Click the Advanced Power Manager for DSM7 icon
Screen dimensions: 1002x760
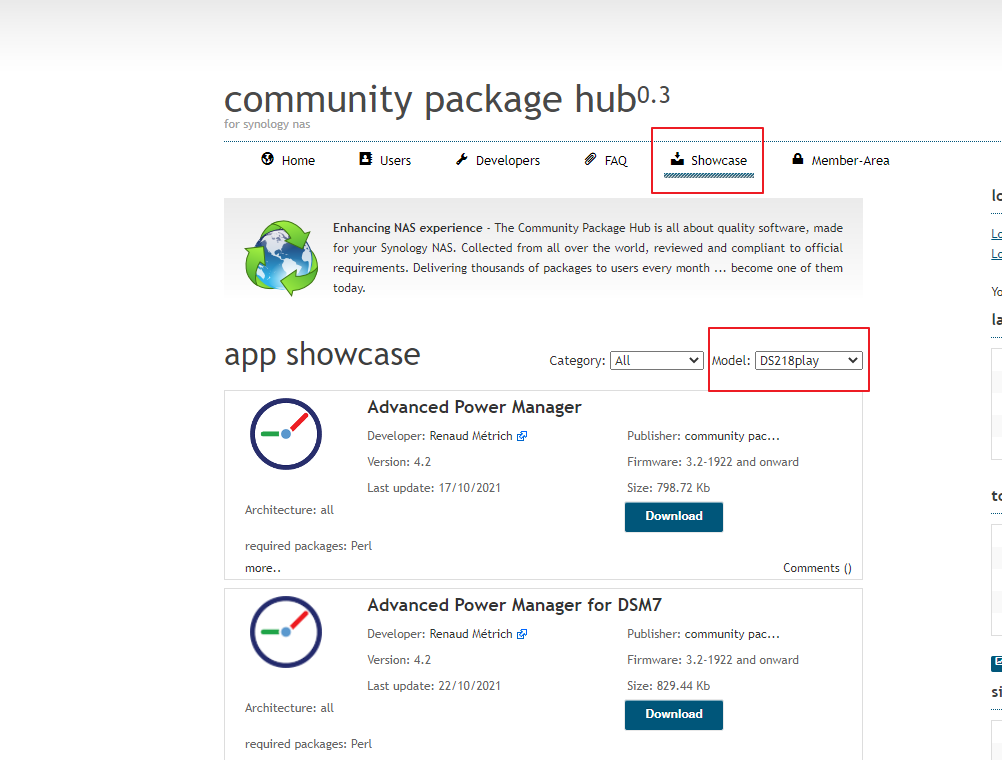pos(286,632)
